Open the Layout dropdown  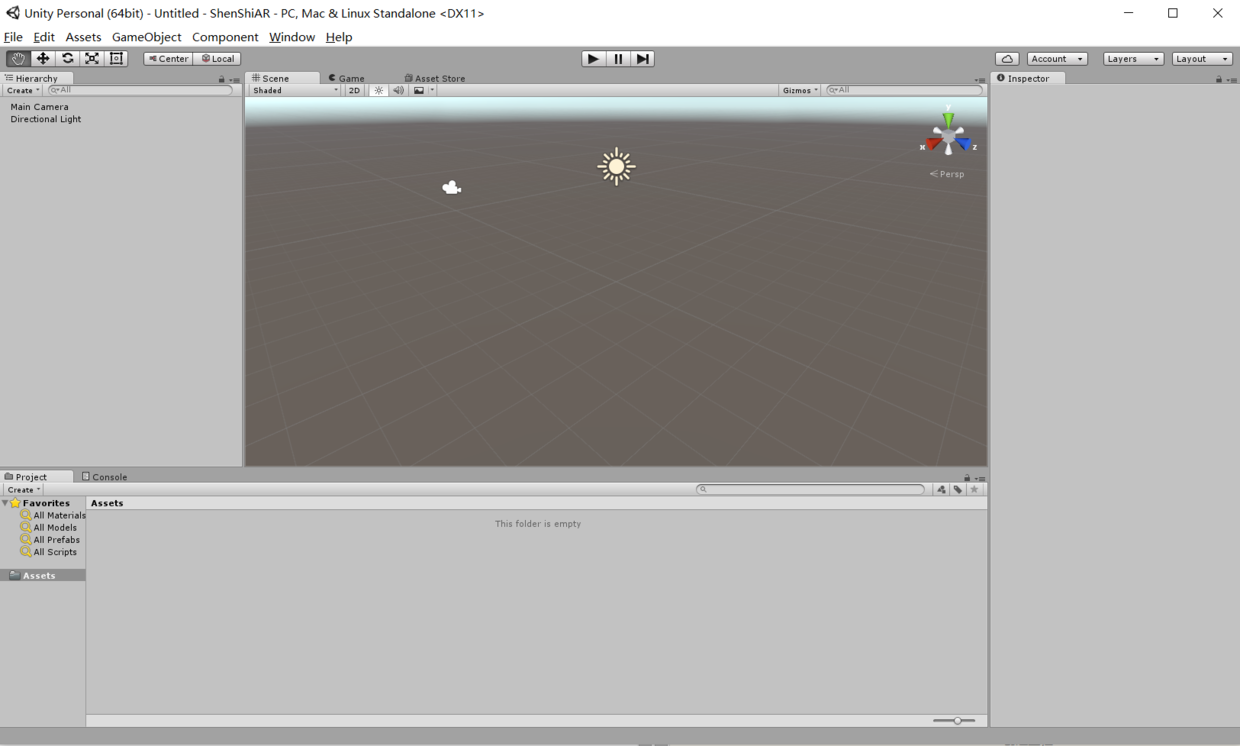pos(1202,59)
